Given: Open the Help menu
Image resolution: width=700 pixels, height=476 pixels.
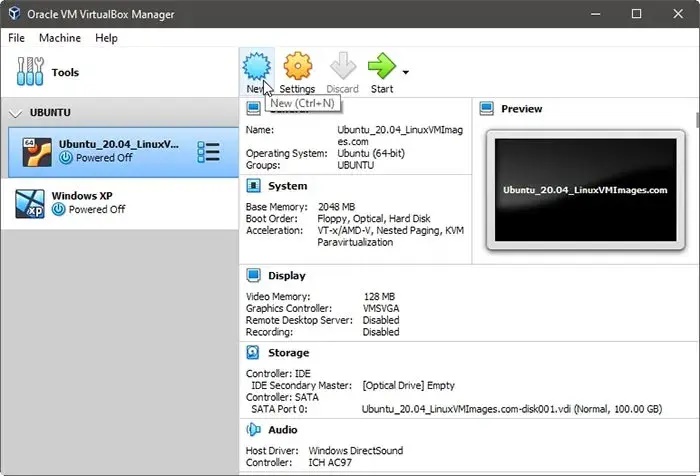Looking at the screenshot, I should coord(106,38).
